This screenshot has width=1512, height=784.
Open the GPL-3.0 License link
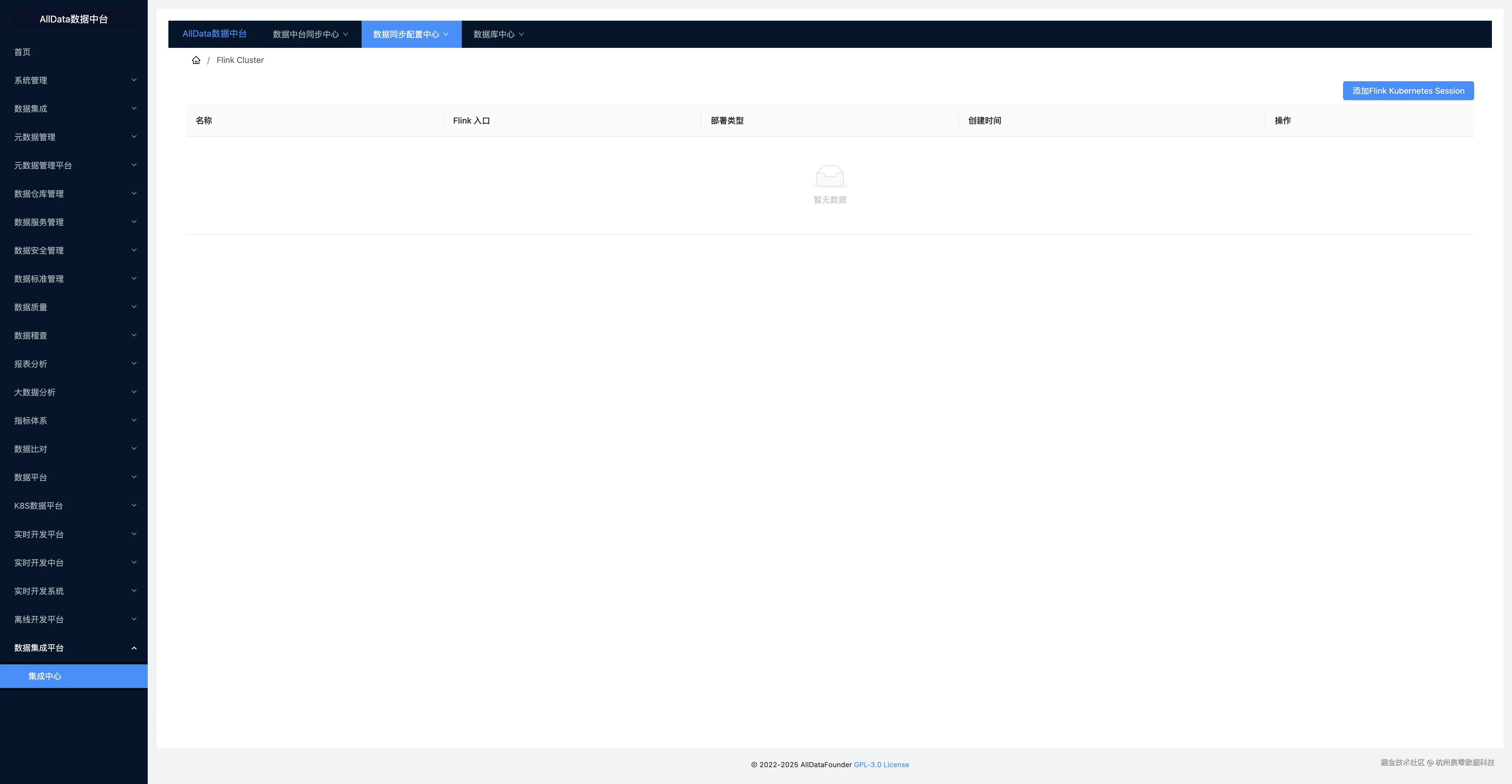click(881, 764)
